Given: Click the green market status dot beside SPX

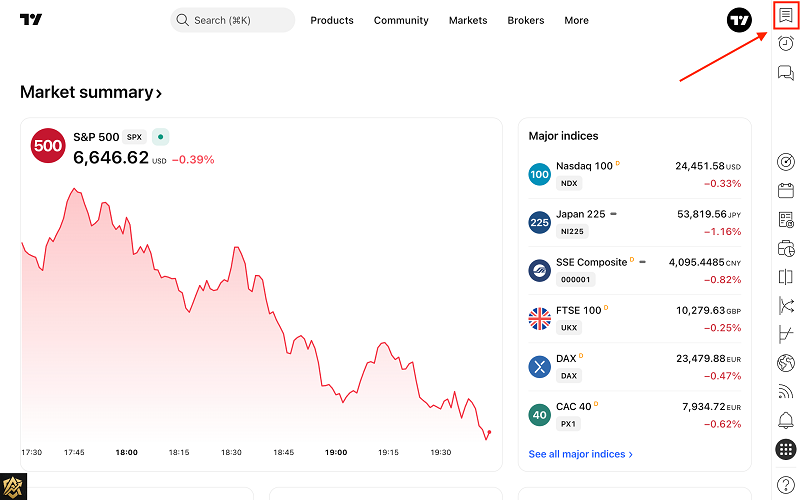Looking at the screenshot, I should coord(161,137).
